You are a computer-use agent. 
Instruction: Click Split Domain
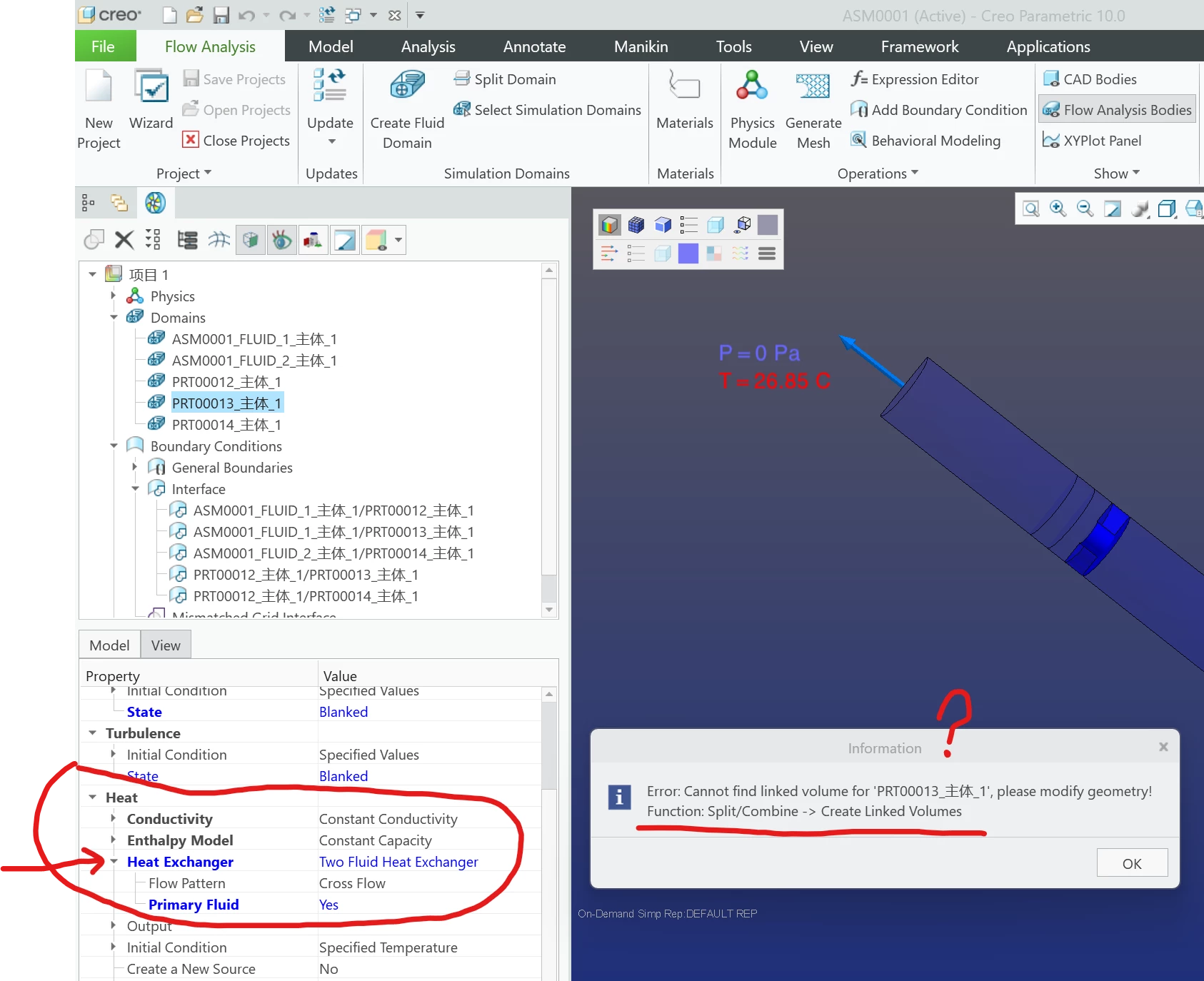tap(505, 79)
